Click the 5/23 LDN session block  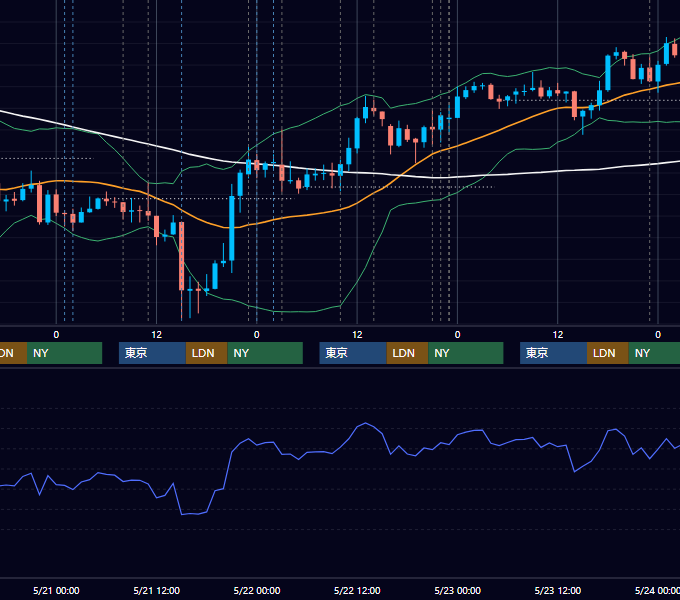(608, 353)
